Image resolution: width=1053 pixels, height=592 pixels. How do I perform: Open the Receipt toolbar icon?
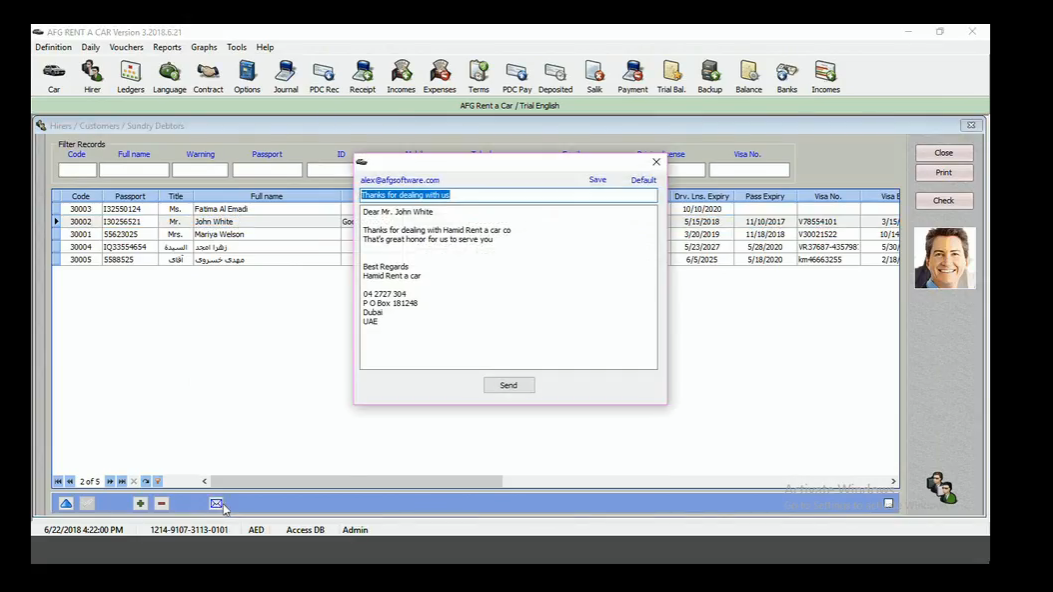(x=362, y=77)
